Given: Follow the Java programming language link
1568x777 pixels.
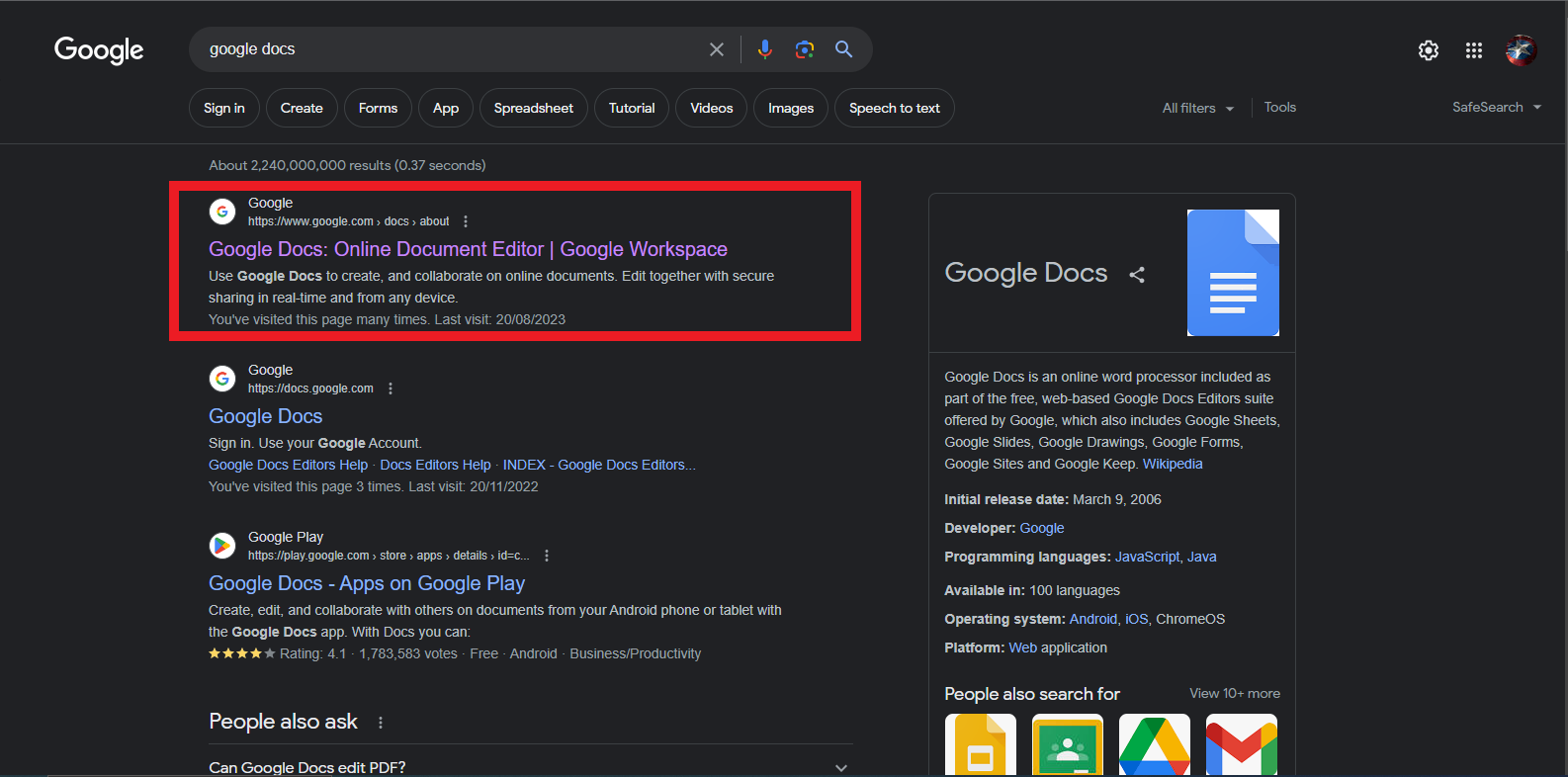Looking at the screenshot, I should (x=1201, y=557).
